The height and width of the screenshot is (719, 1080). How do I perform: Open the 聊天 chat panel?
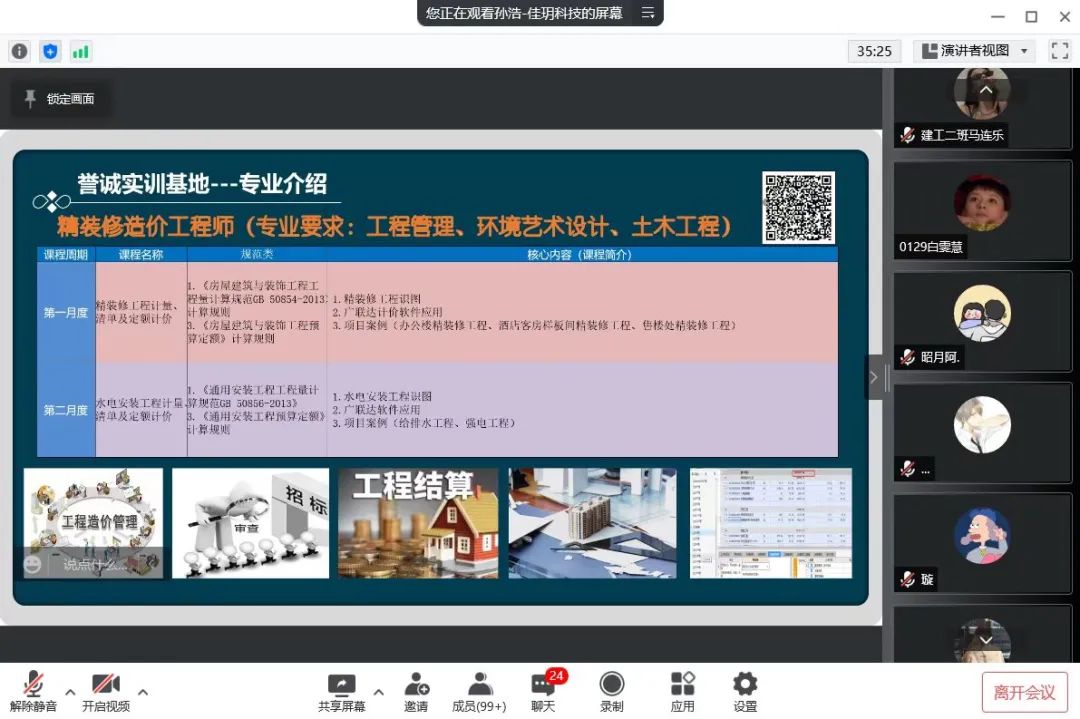click(543, 691)
